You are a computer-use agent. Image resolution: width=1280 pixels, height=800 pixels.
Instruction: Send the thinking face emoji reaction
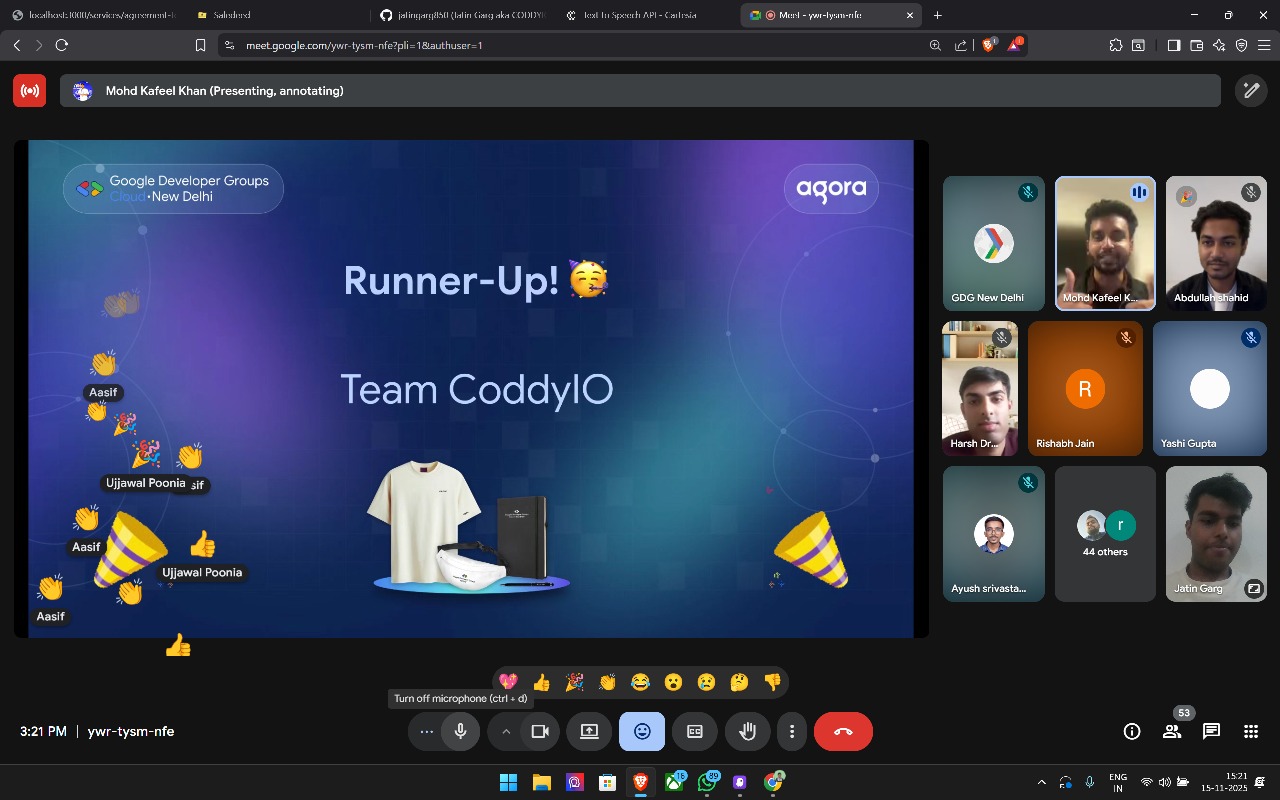coord(739,682)
